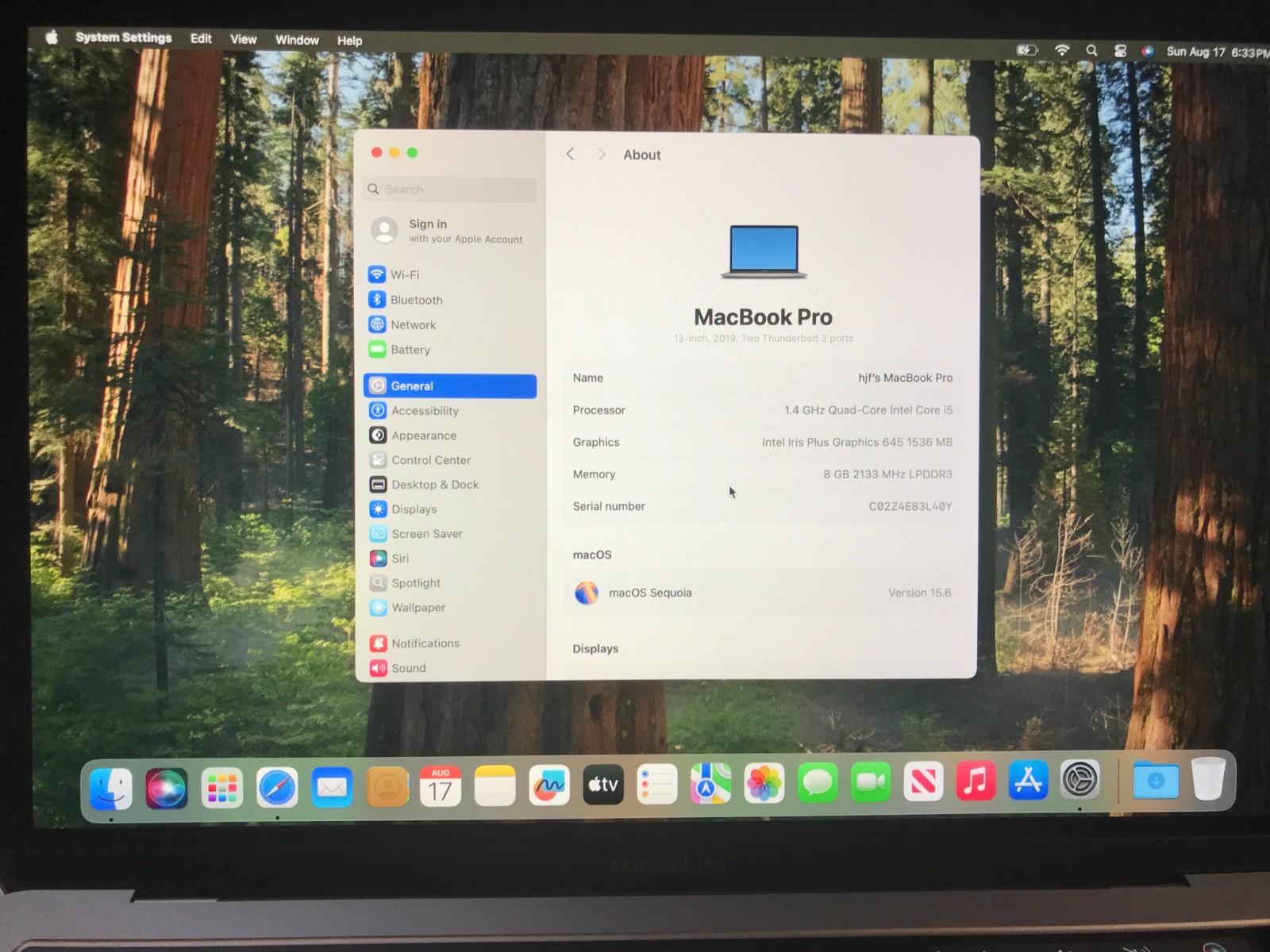1270x952 pixels.
Task: Open the Help menu
Action: (x=348, y=39)
